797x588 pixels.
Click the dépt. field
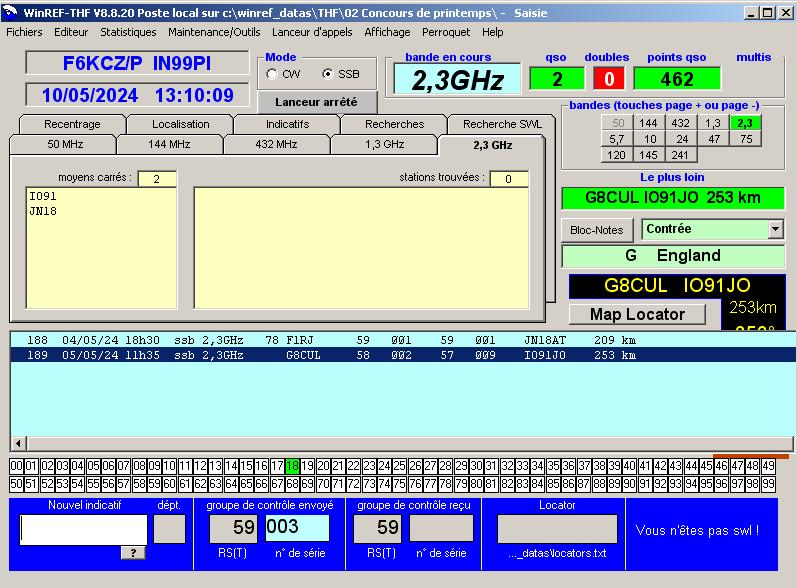point(170,529)
